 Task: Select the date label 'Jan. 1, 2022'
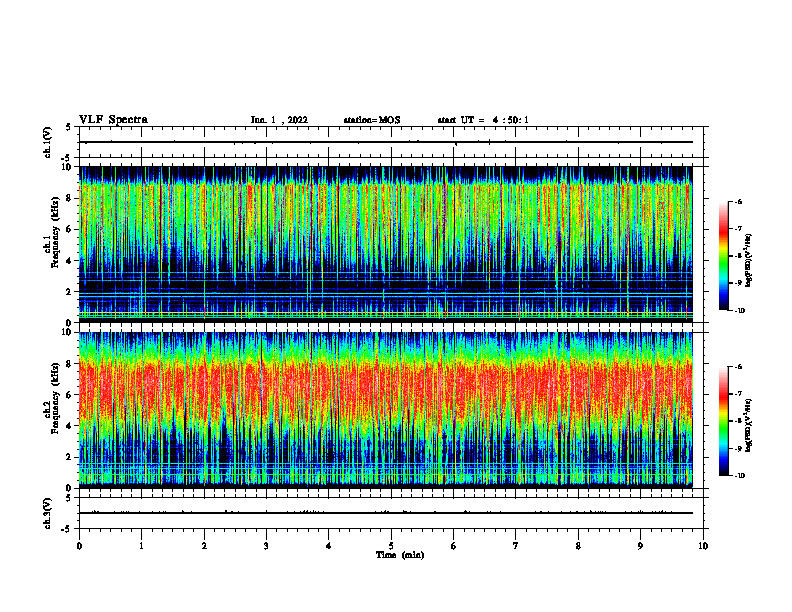pyautogui.click(x=279, y=120)
